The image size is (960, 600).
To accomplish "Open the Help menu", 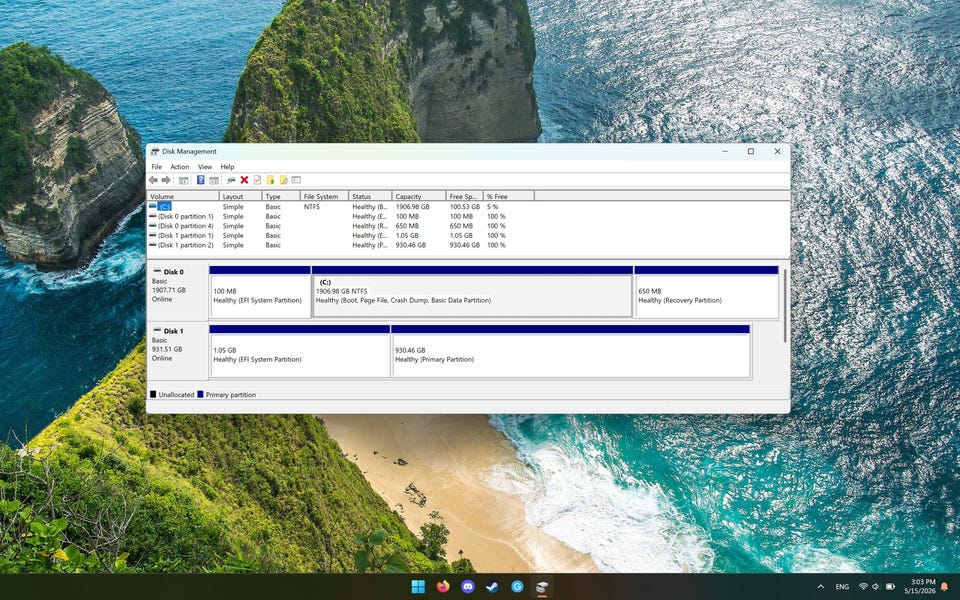I will pyautogui.click(x=227, y=167).
